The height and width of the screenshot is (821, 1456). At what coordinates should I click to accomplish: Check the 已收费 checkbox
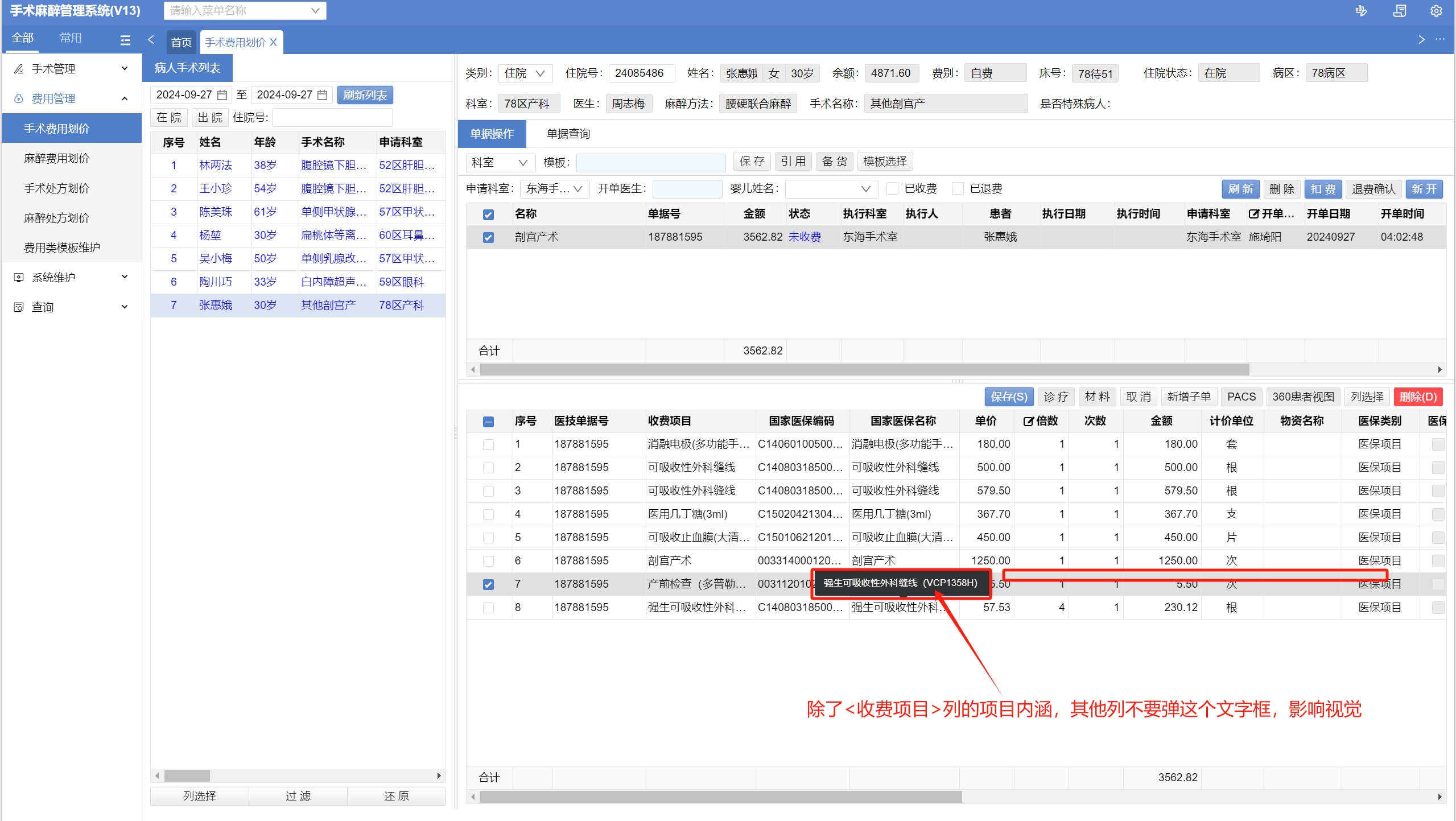point(893,188)
